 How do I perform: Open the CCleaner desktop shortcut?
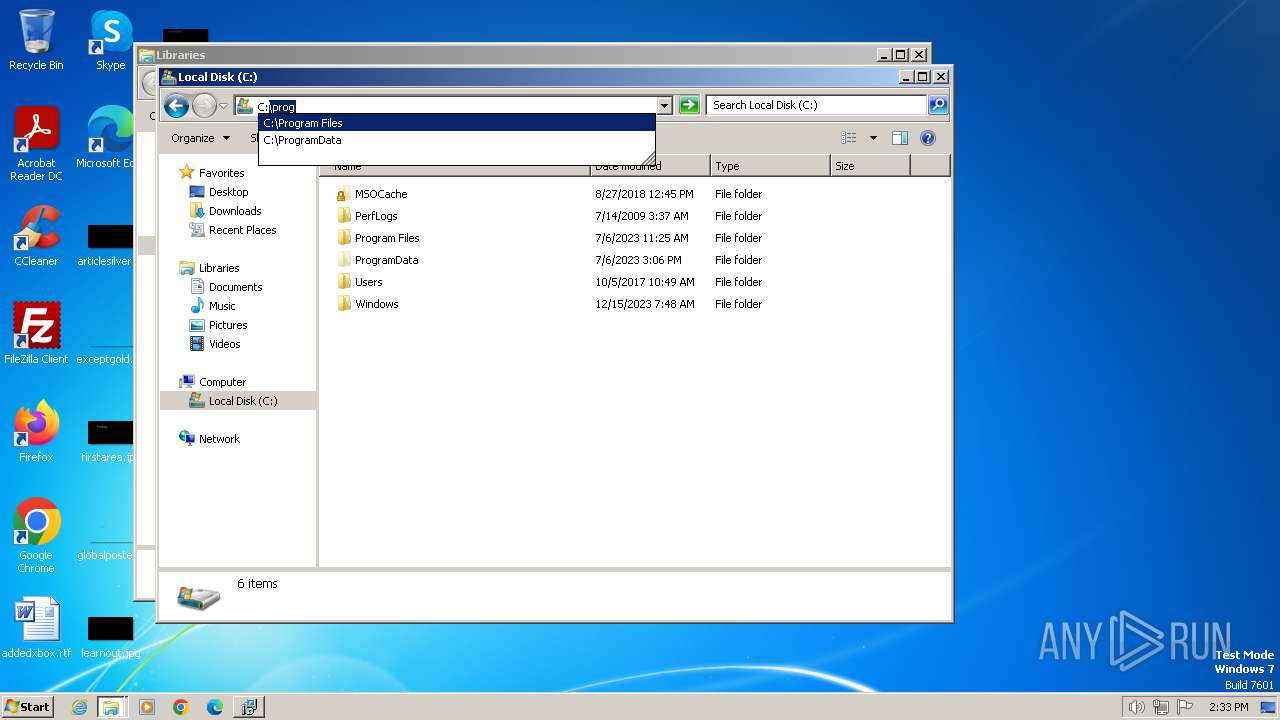[36, 236]
